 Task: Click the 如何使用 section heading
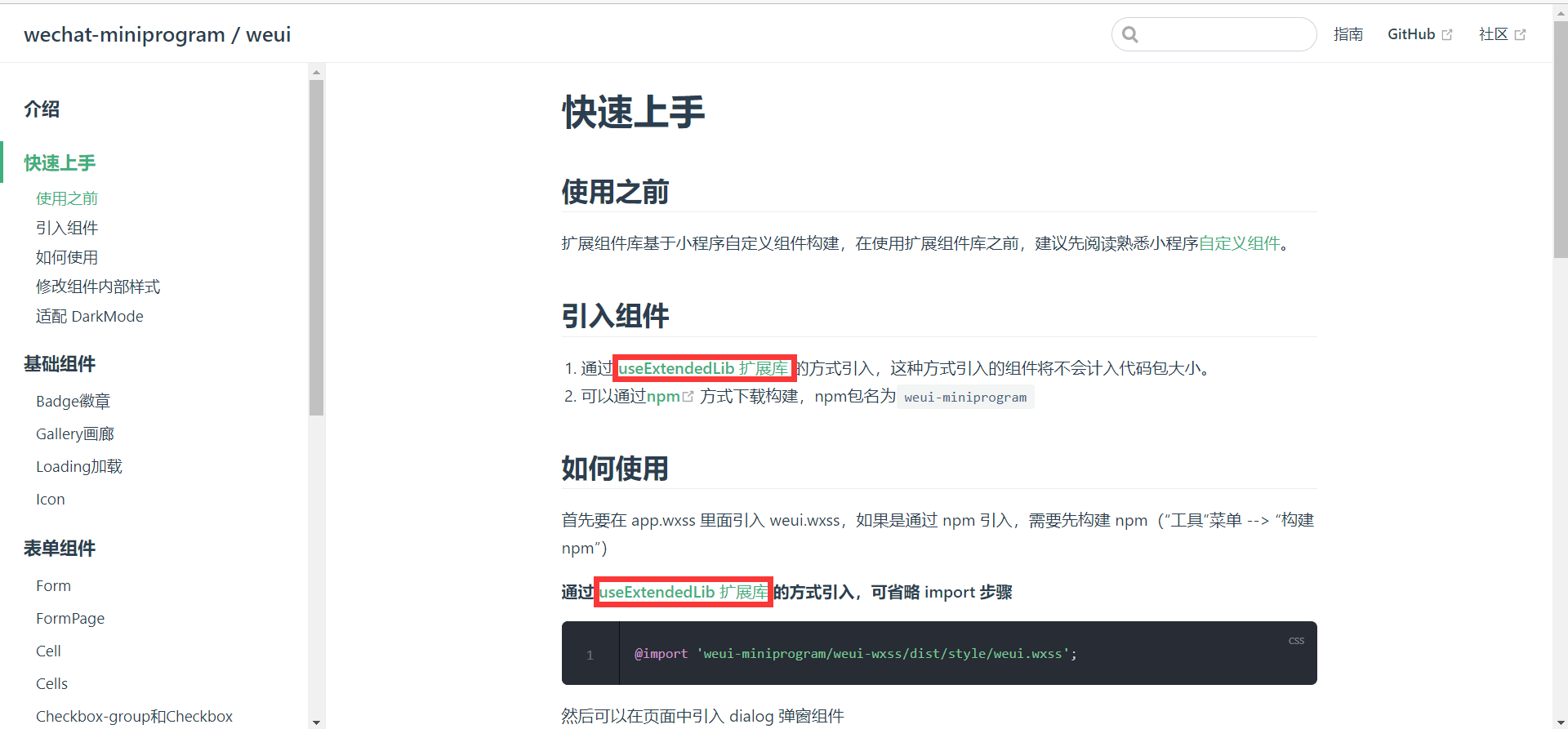(x=615, y=469)
